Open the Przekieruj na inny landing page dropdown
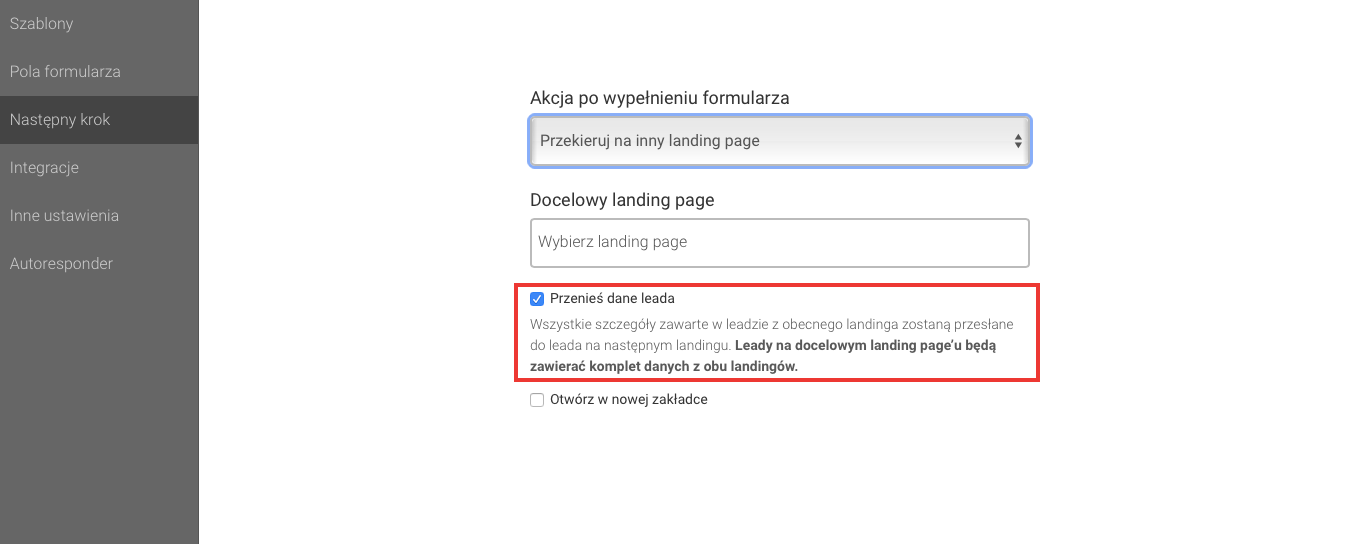This screenshot has height=544, width=1356. click(779, 141)
